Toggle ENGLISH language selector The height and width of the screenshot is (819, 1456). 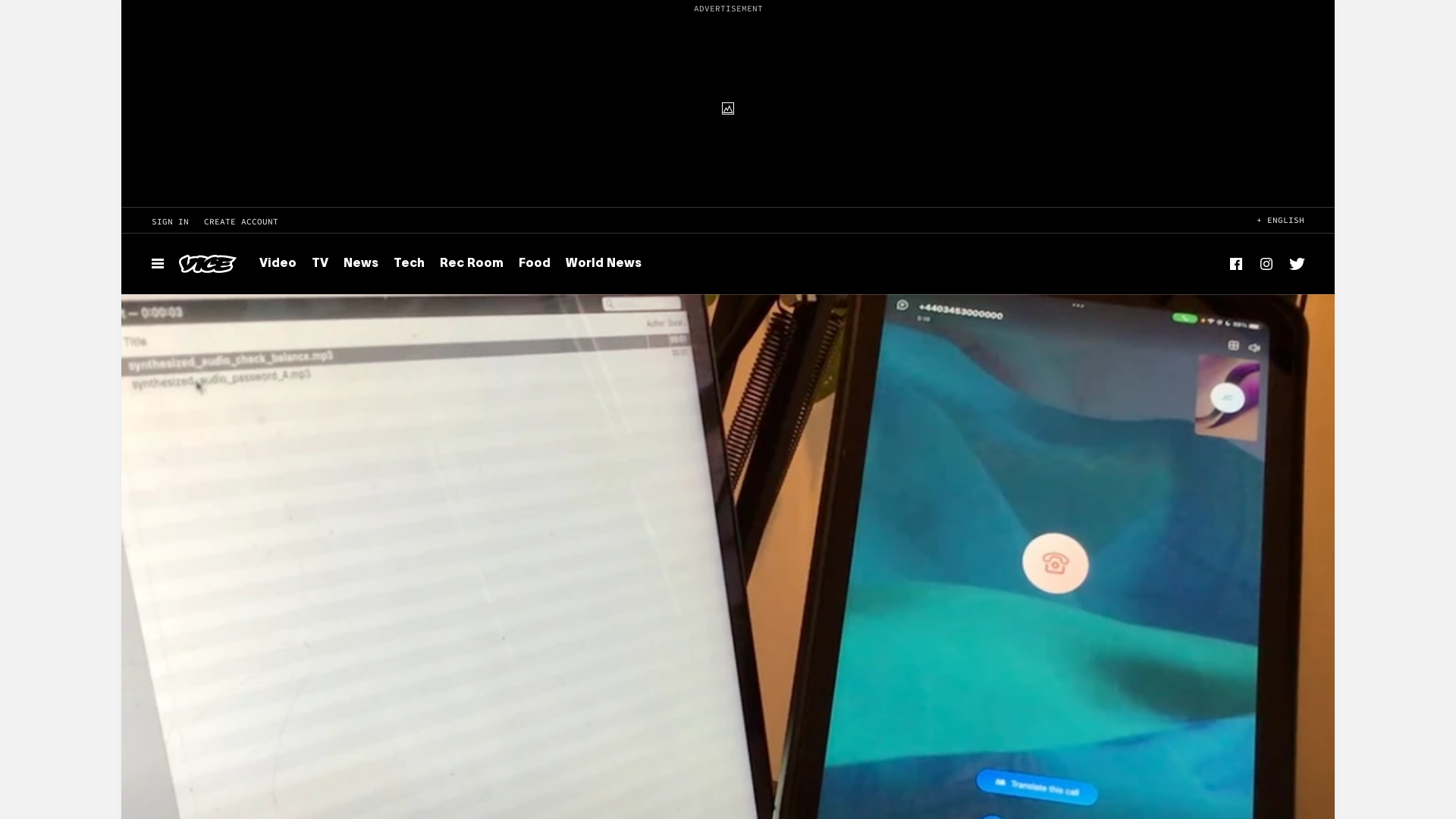click(x=1280, y=220)
